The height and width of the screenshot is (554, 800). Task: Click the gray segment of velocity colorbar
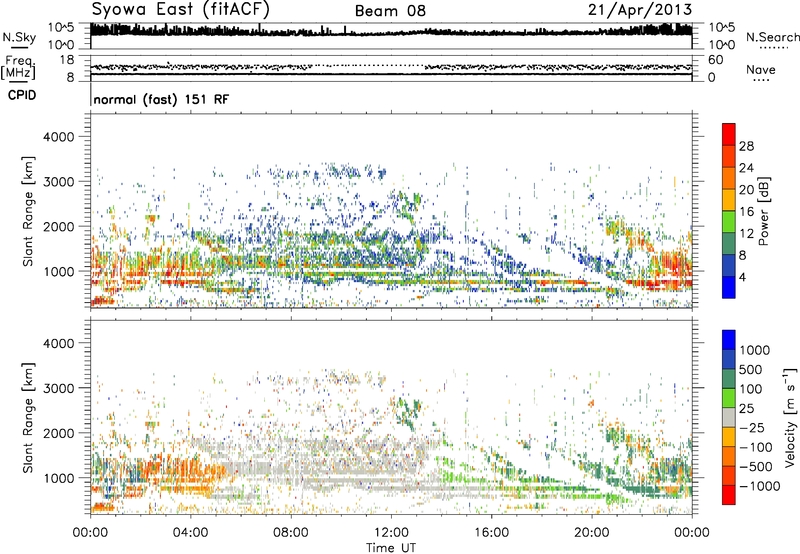[729, 418]
